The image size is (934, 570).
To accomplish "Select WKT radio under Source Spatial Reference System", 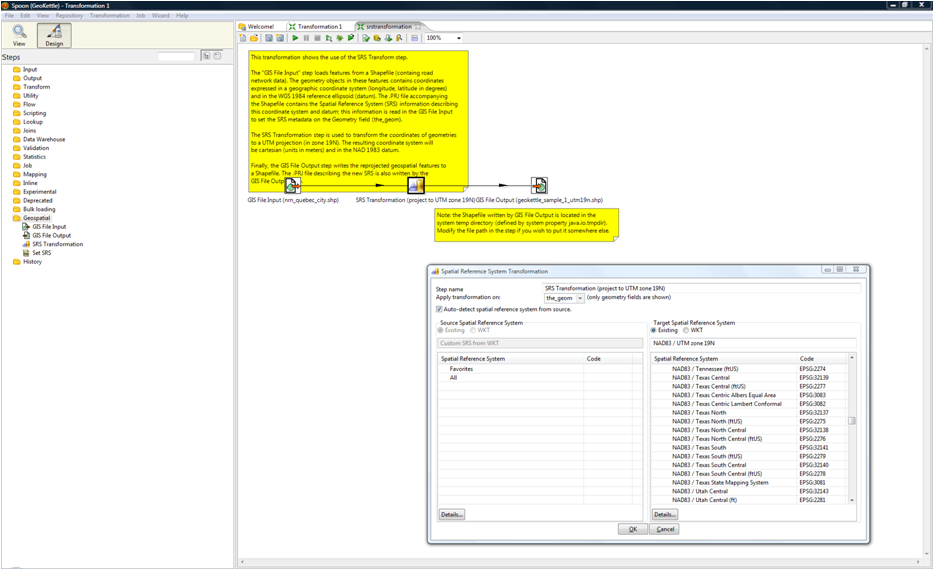I will point(473,330).
